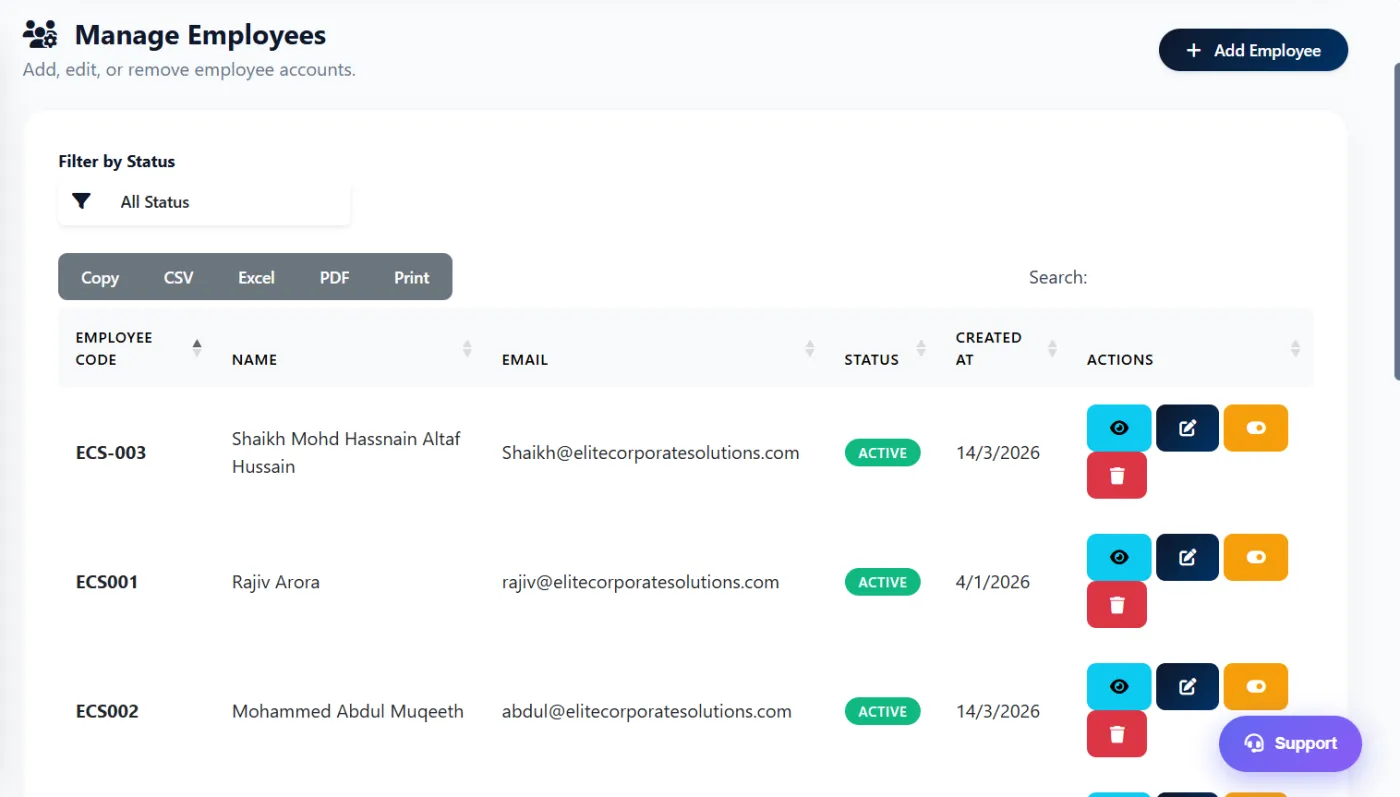1400x797 pixels.
Task: Click the name Rajiv Arora
Action: [x=276, y=582]
